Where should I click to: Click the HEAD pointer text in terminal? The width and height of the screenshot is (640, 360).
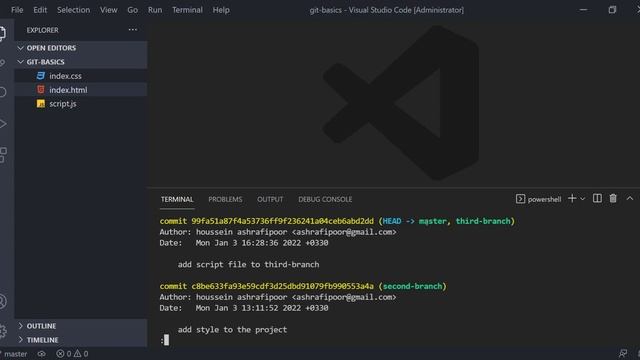(x=392, y=221)
